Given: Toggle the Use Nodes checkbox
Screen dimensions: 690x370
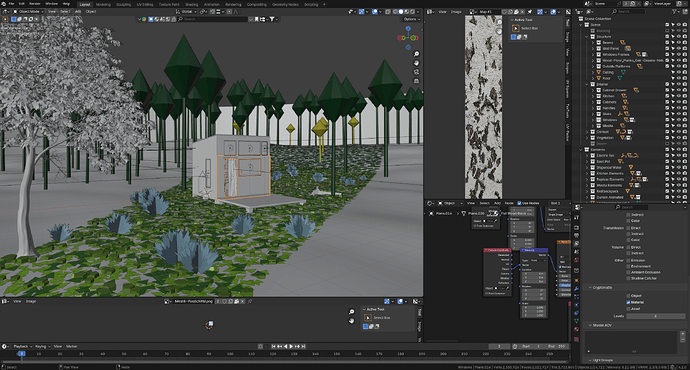Looking at the screenshot, I should [x=519, y=203].
